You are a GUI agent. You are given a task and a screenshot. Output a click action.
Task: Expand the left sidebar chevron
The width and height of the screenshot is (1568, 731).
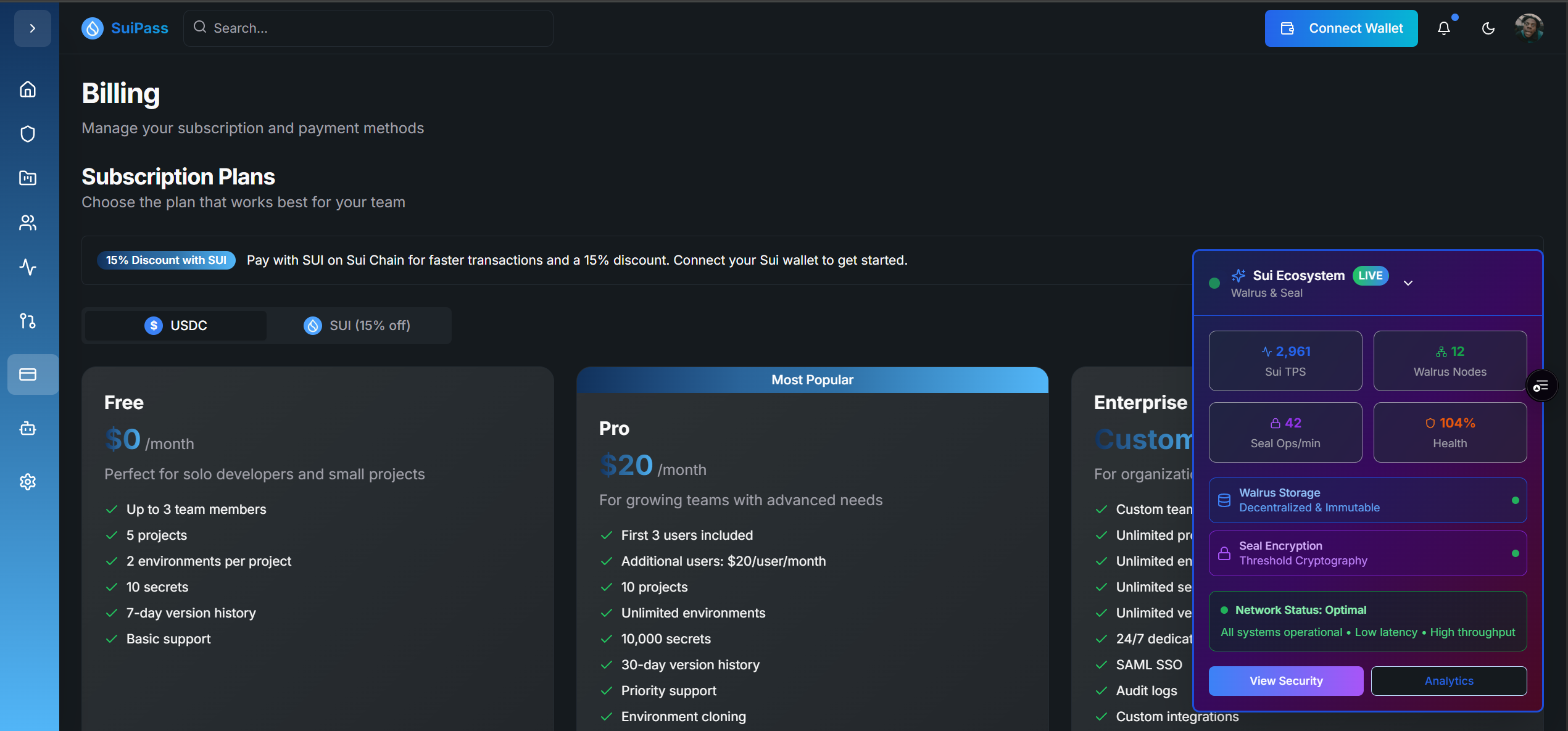click(33, 28)
